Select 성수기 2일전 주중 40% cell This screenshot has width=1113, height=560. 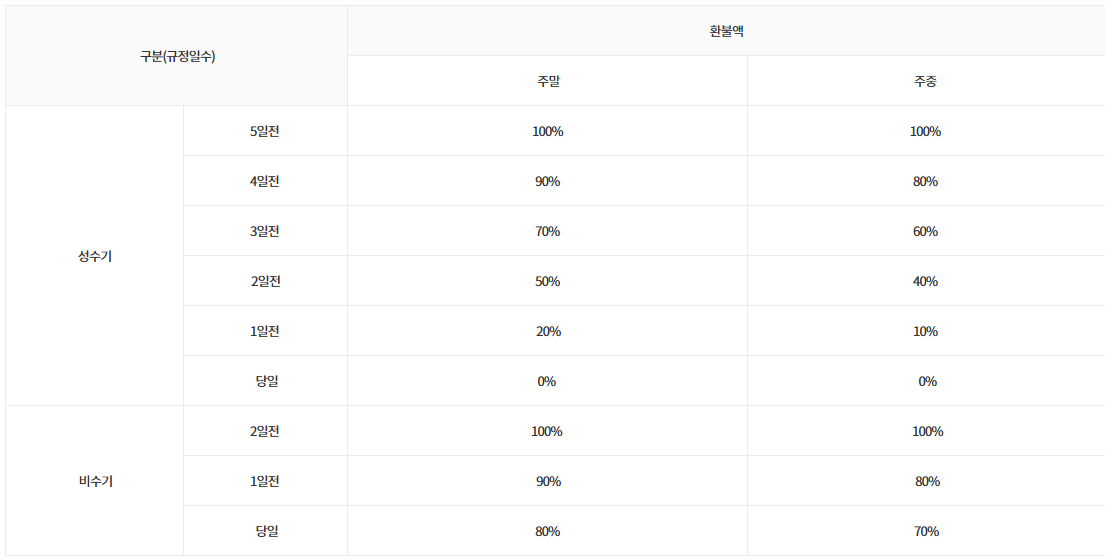925,281
